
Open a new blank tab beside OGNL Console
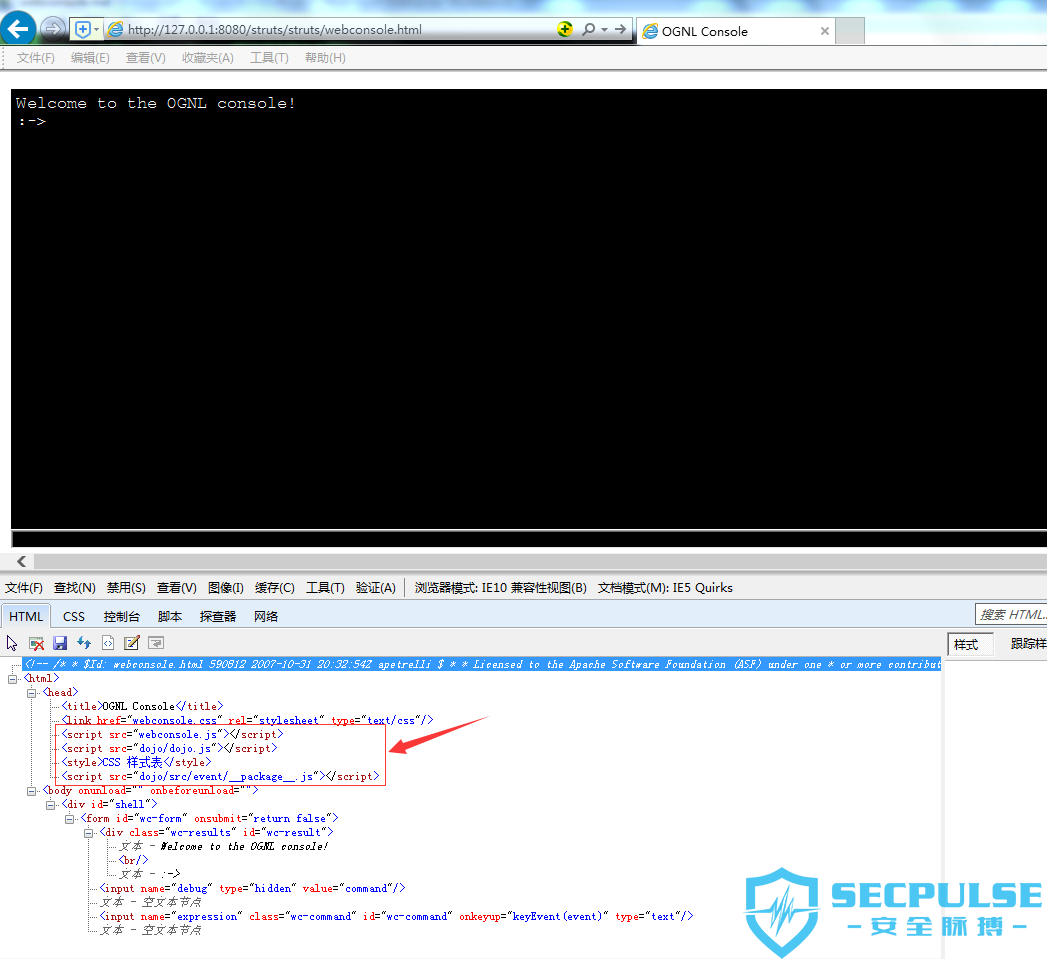tap(850, 31)
